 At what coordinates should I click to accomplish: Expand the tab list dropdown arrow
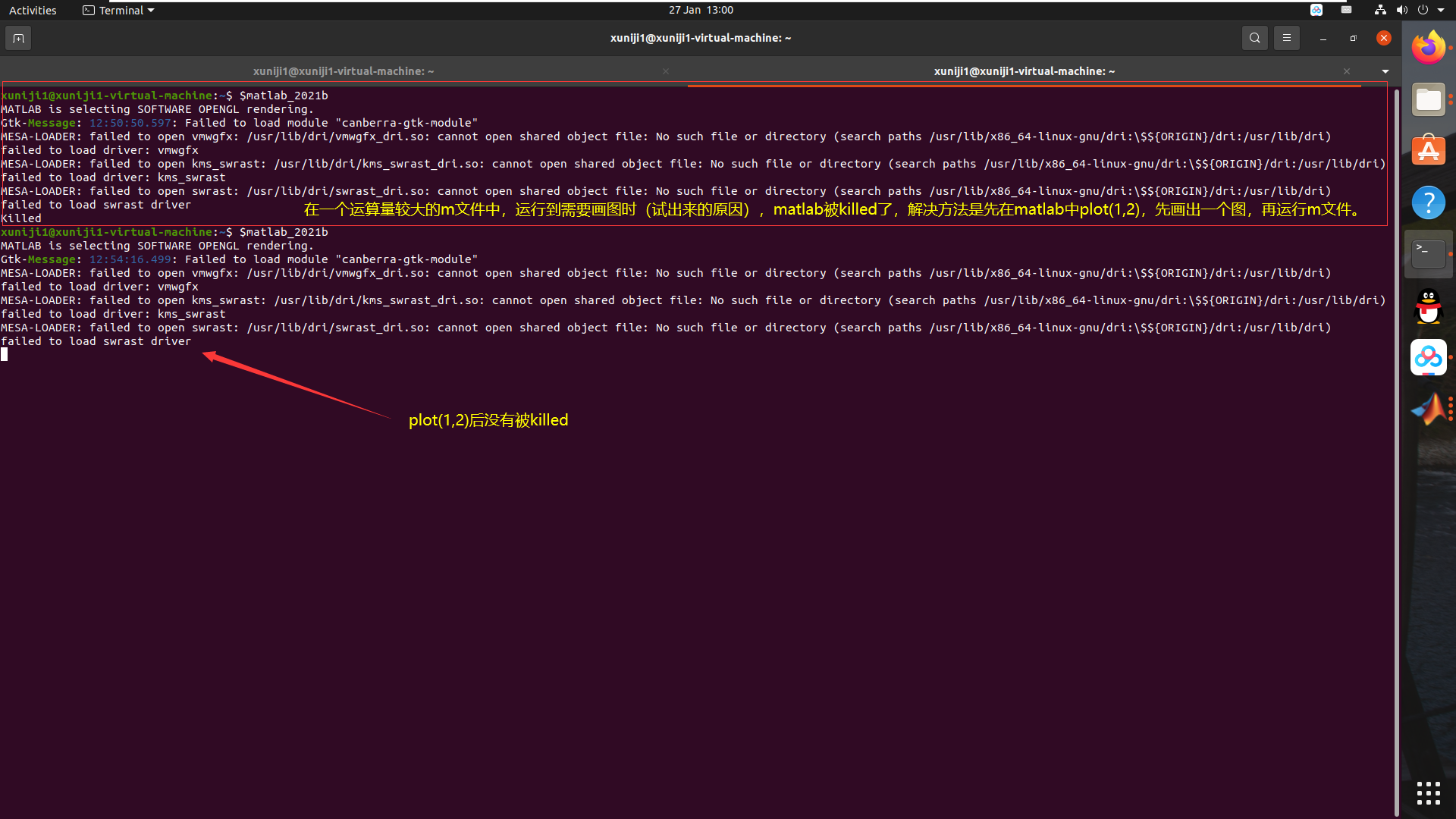click(1385, 71)
